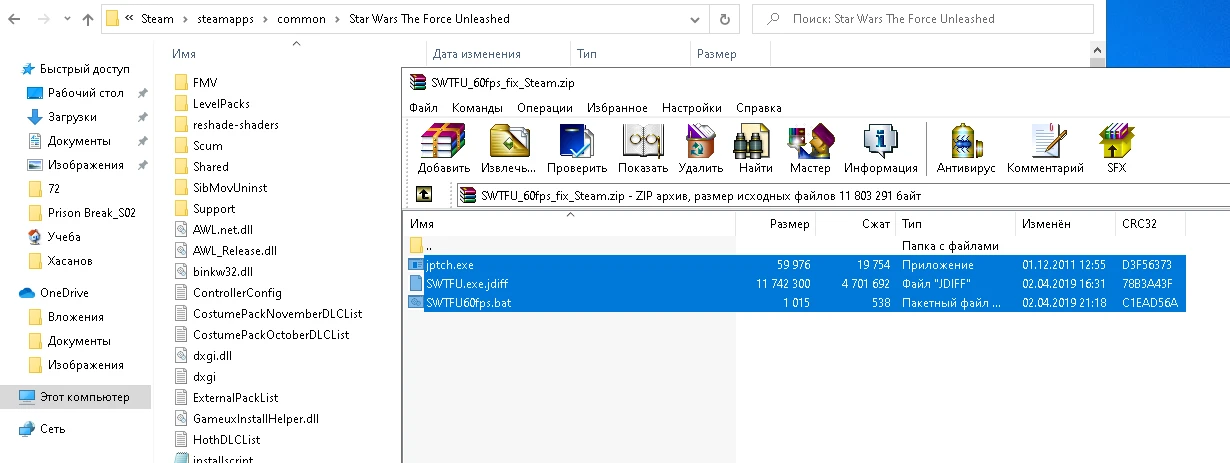This screenshot has height=463, width=1230.
Task: Open the Настройки menu
Action: click(692, 108)
